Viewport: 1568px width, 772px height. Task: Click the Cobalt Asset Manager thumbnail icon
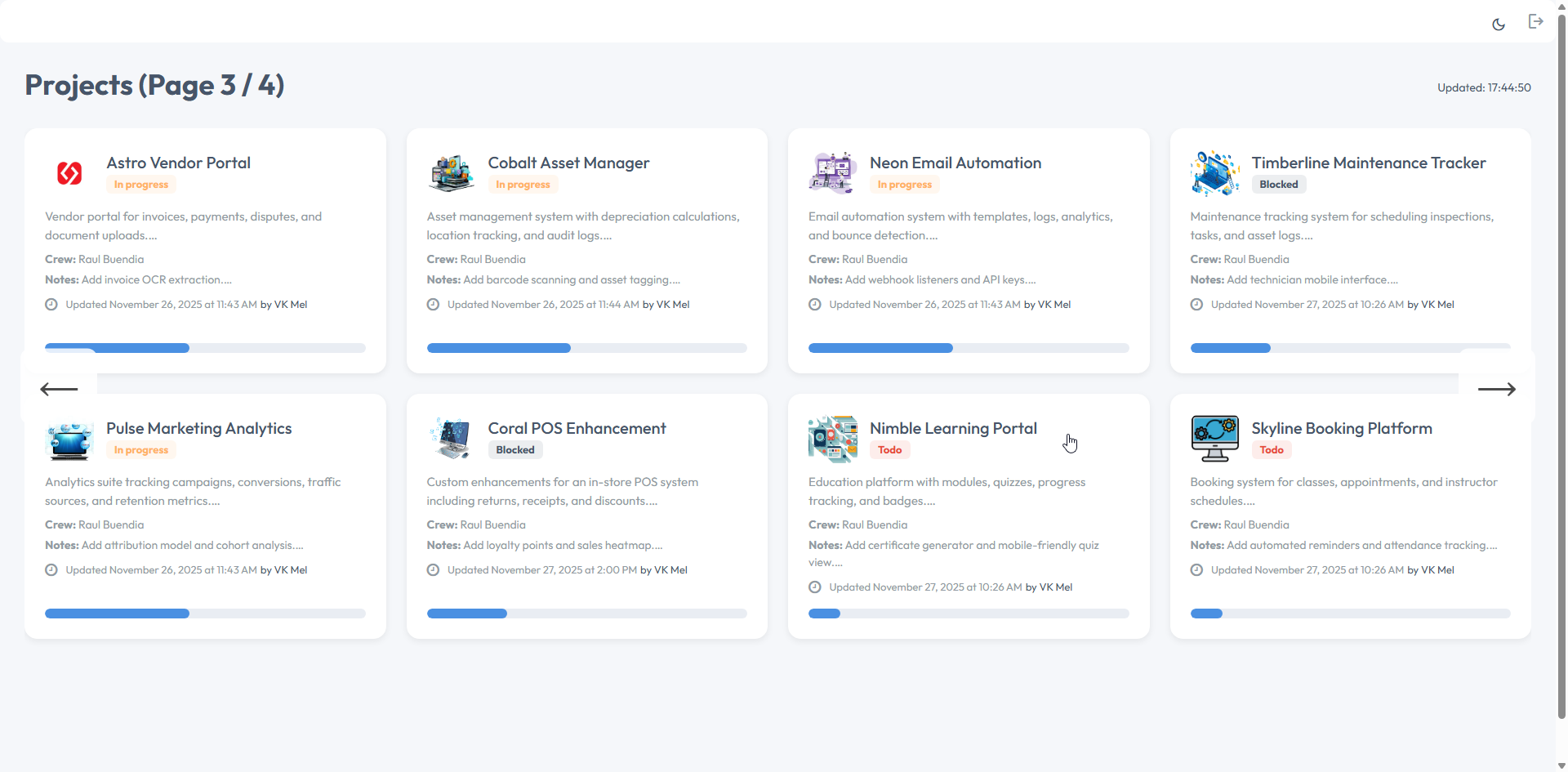click(451, 172)
